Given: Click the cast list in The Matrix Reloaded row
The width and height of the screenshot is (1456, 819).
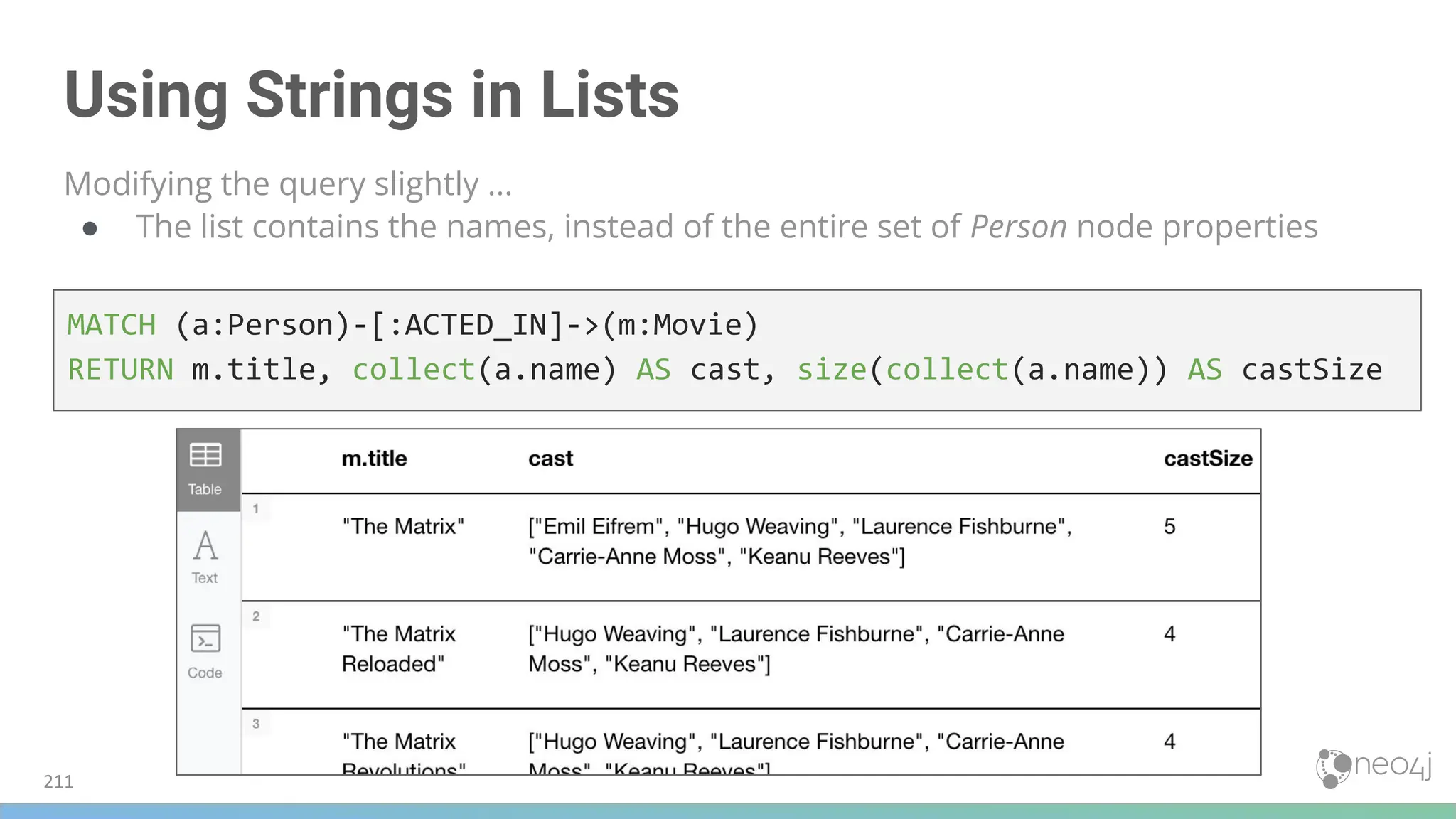Looking at the screenshot, I should coord(796,648).
